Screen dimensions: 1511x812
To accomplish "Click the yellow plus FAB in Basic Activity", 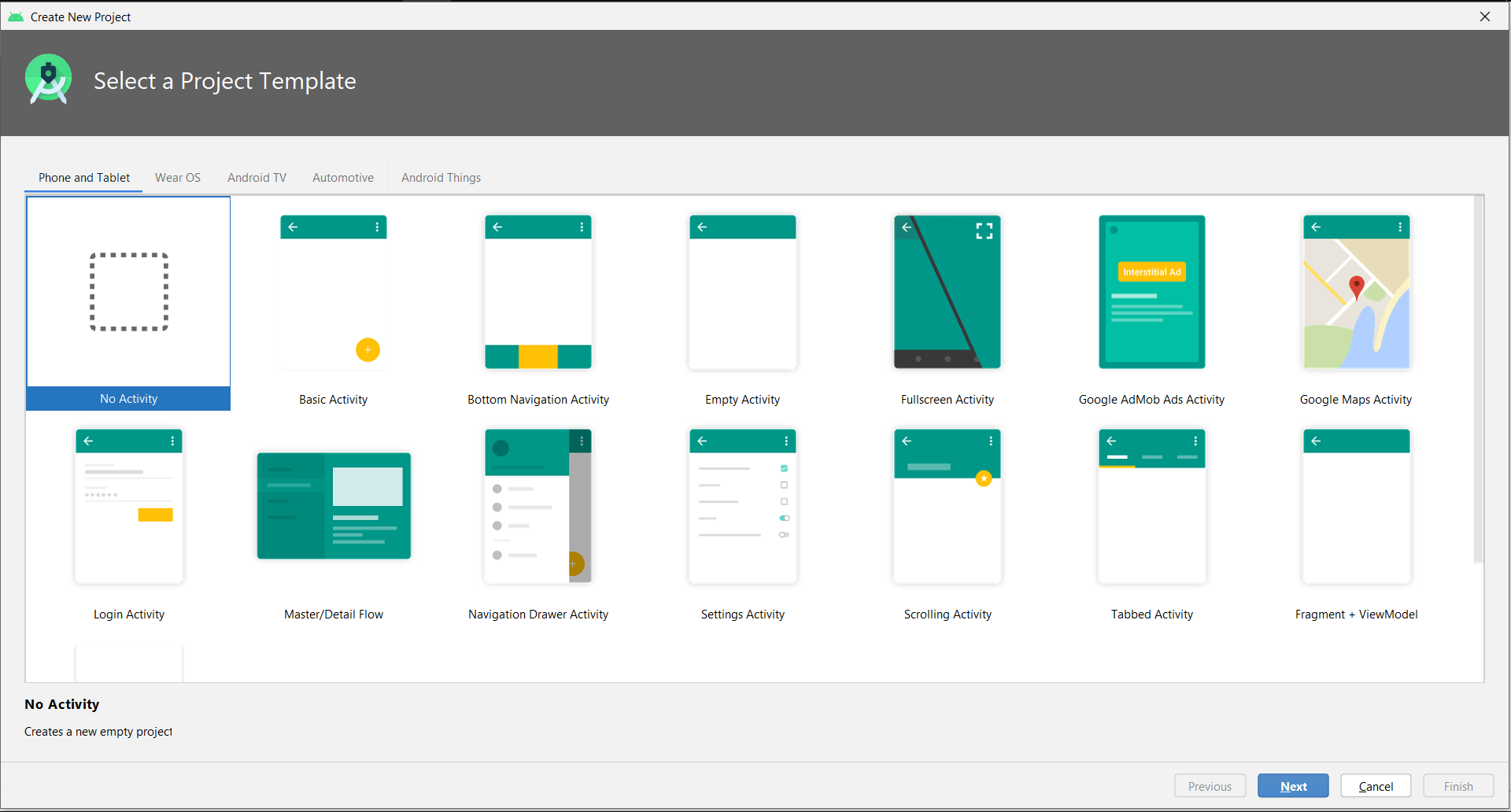I will [x=368, y=349].
